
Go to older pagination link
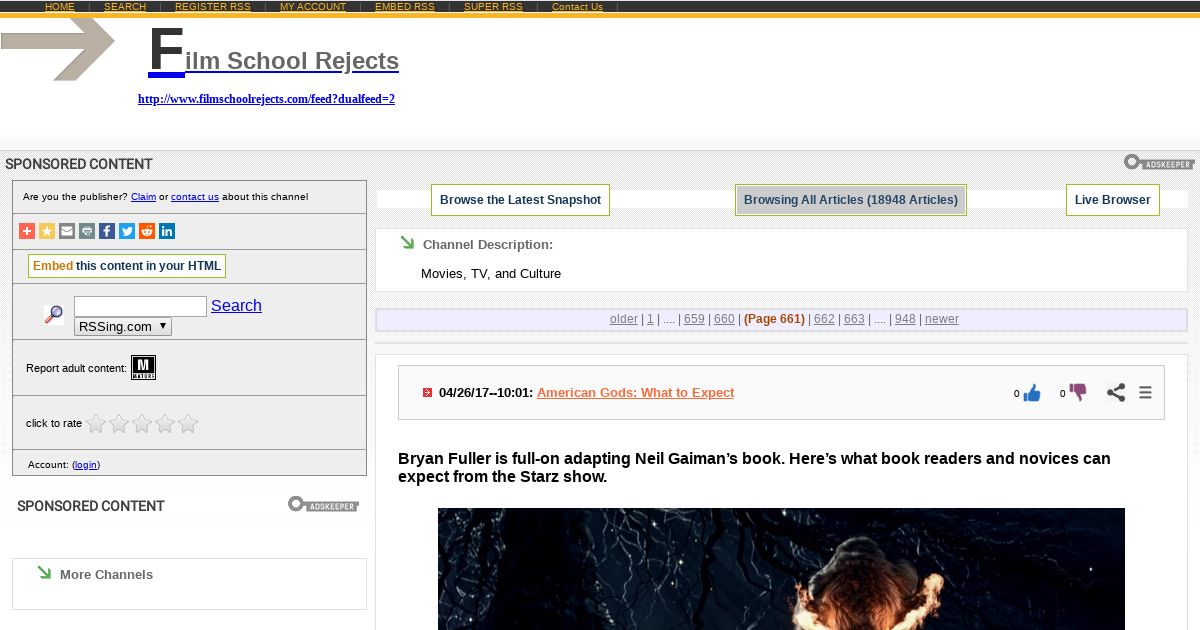tap(624, 319)
